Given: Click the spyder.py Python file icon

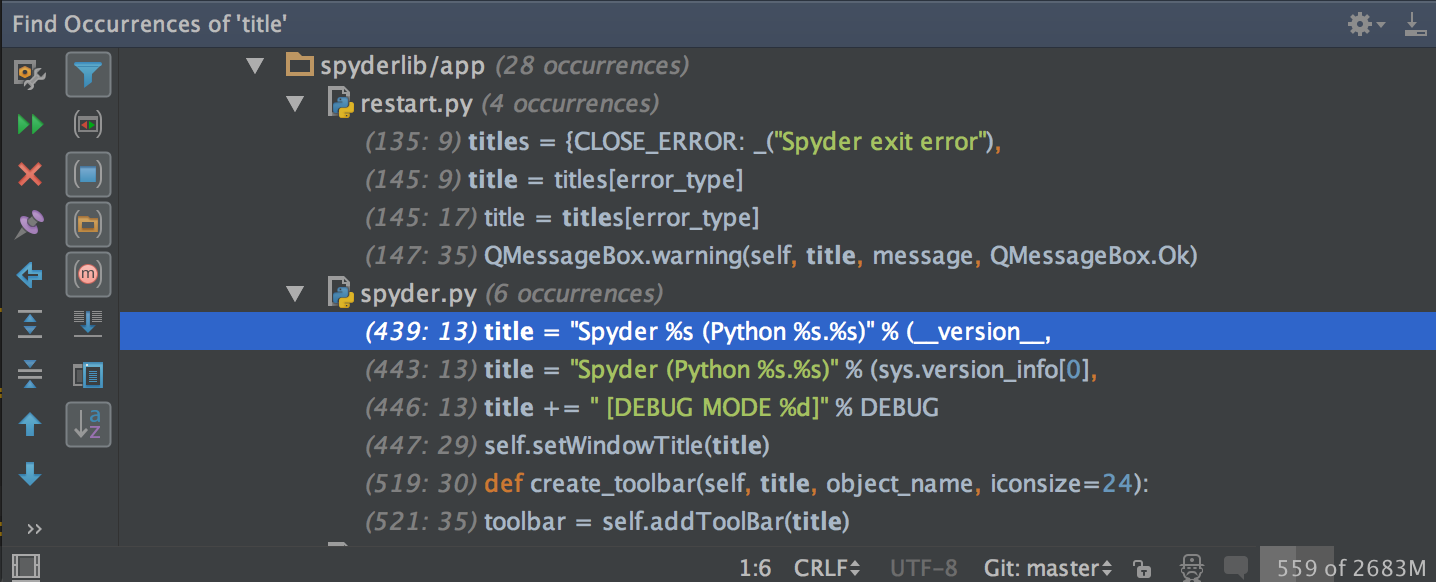Looking at the screenshot, I should 342,294.
